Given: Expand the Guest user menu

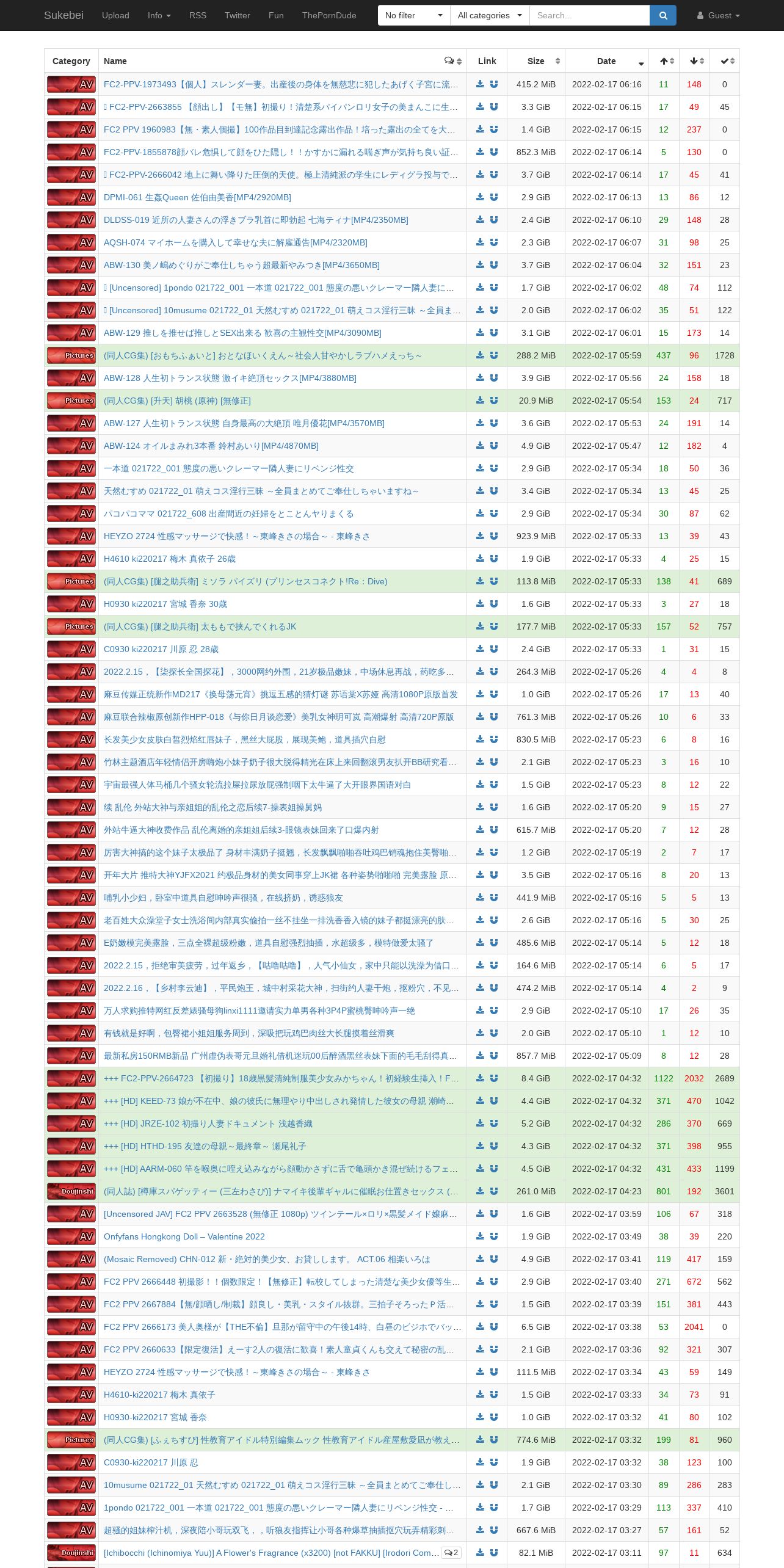Looking at the screenshot, I should click(x=719, y=15).
